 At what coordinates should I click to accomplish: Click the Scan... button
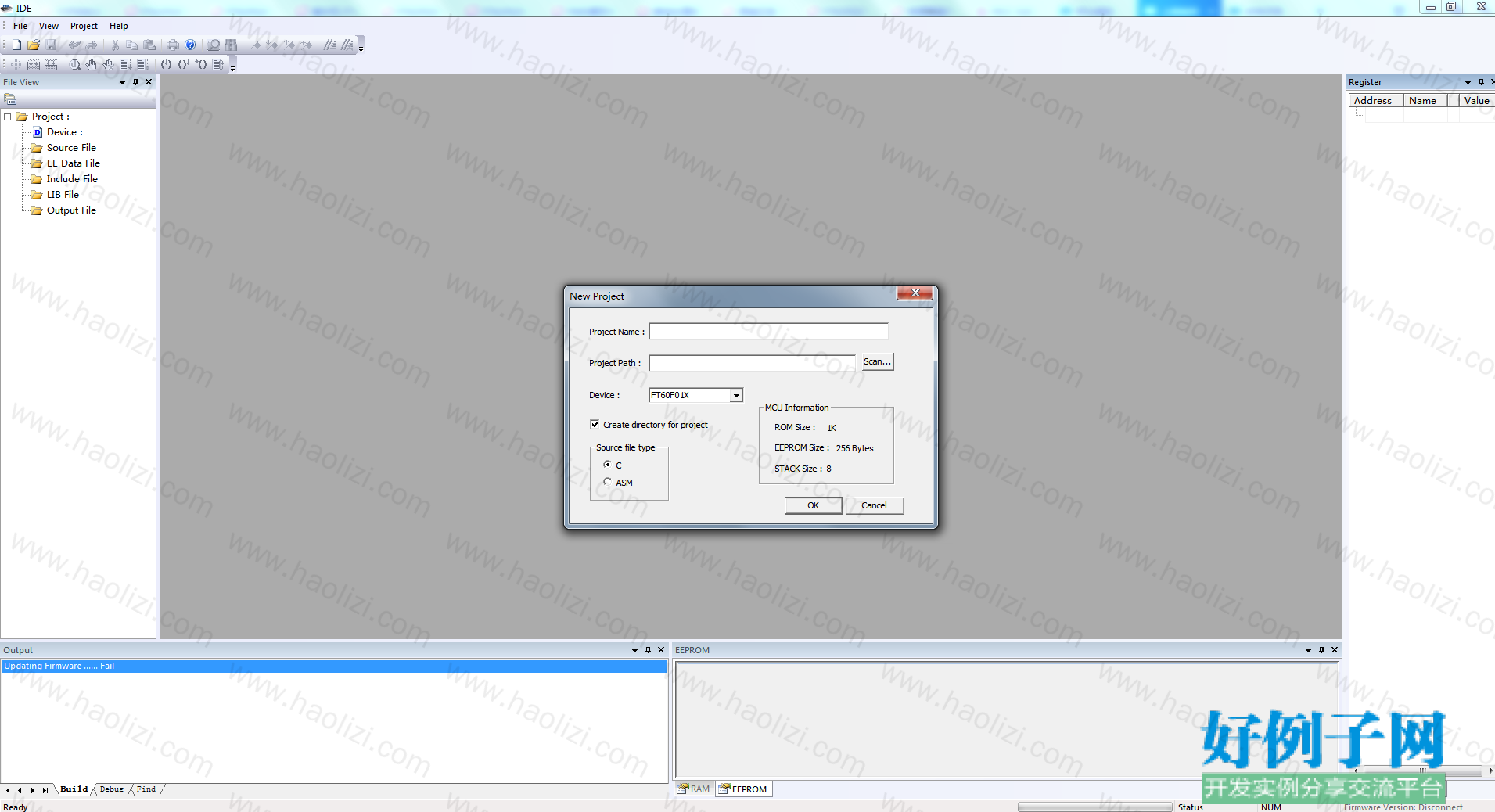(877, 361)
